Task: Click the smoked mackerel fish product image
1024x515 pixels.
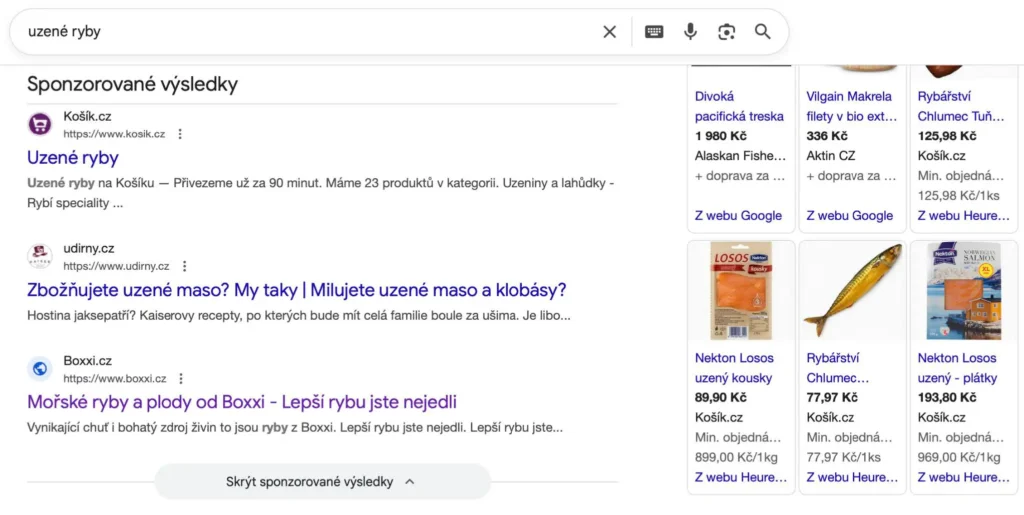Action: [852, 291]
